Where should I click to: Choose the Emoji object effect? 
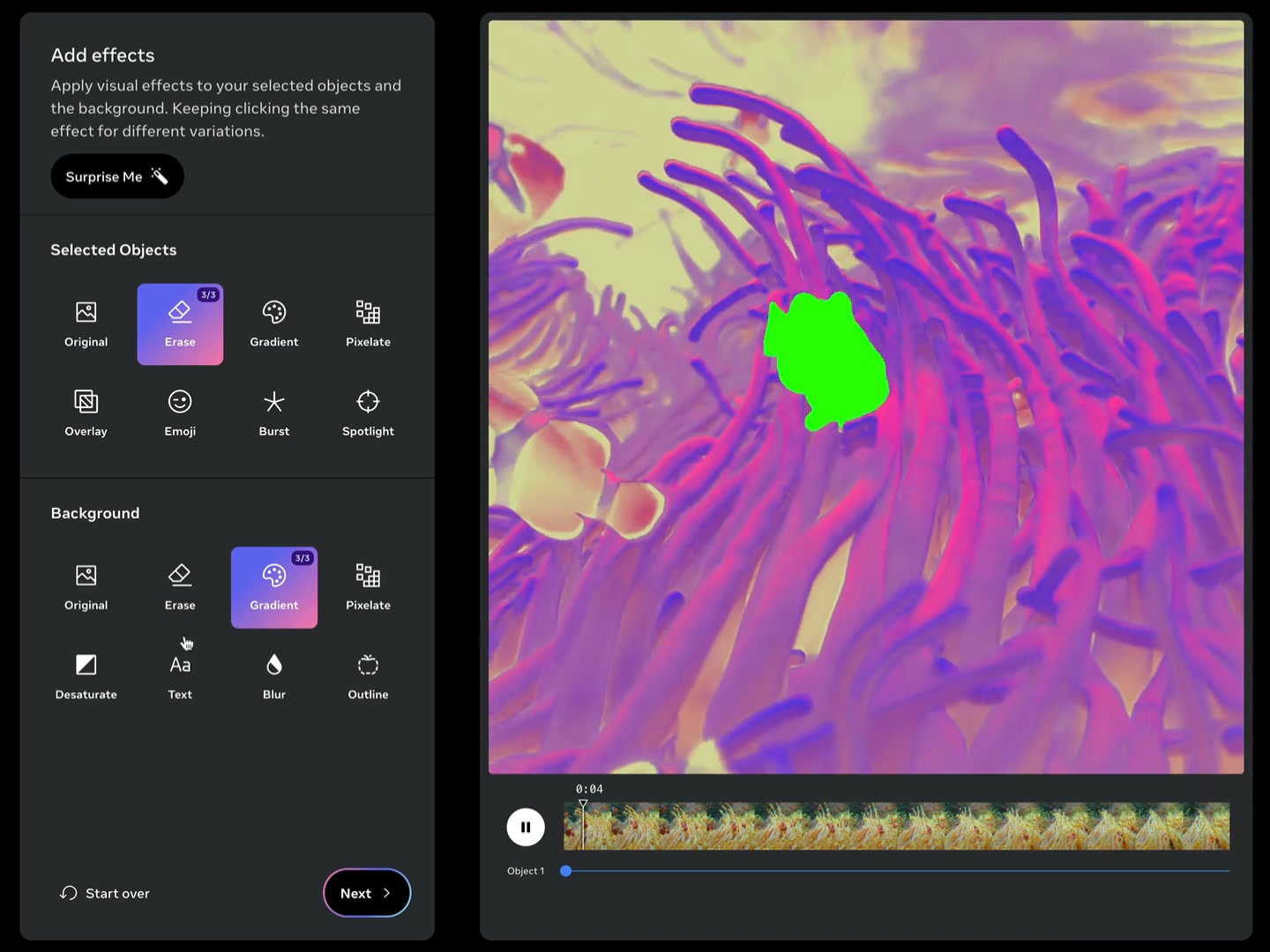180,413
